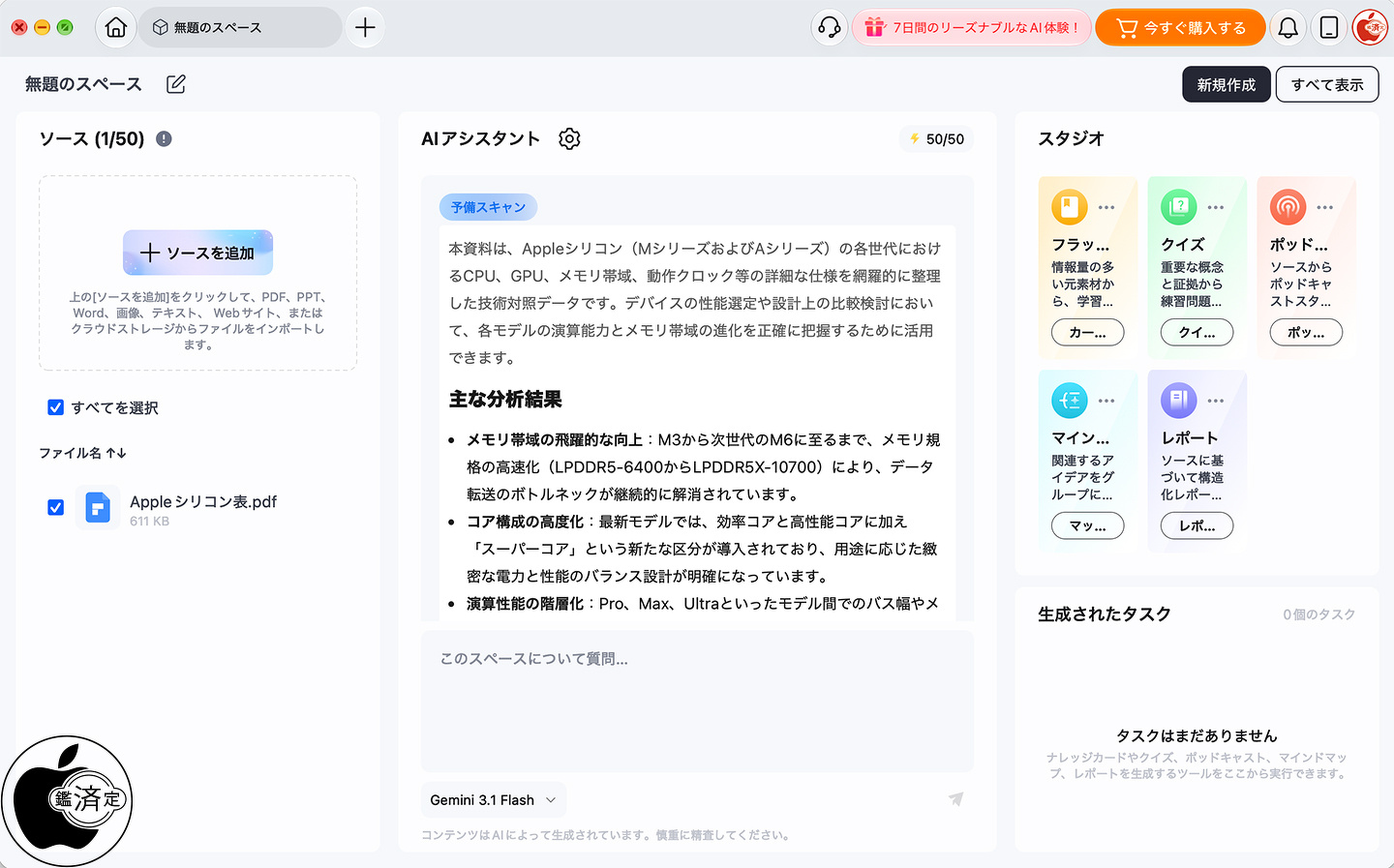Click the 新規作成 button

click(x=1227, y=84)
